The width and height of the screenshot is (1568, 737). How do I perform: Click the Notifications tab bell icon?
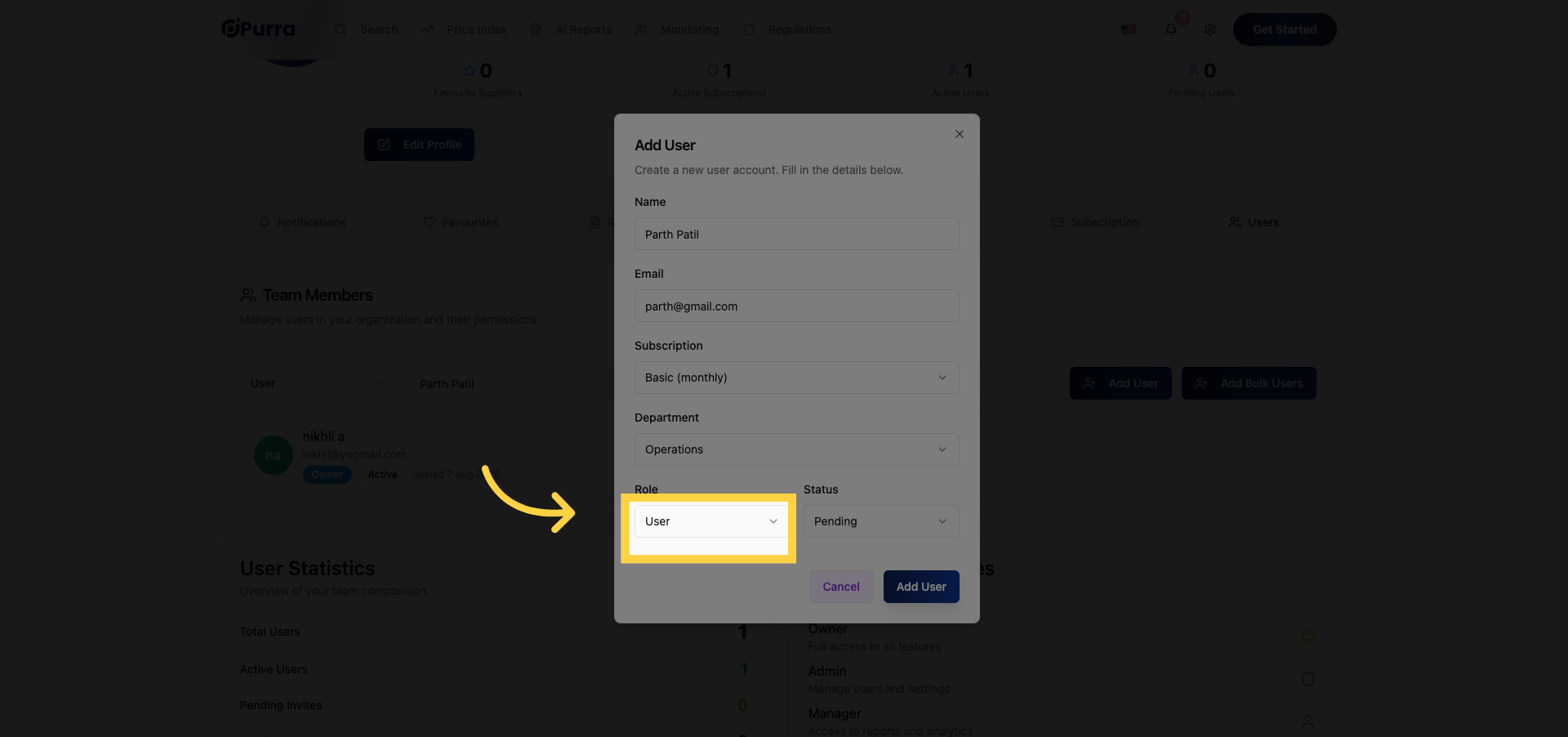265,222
